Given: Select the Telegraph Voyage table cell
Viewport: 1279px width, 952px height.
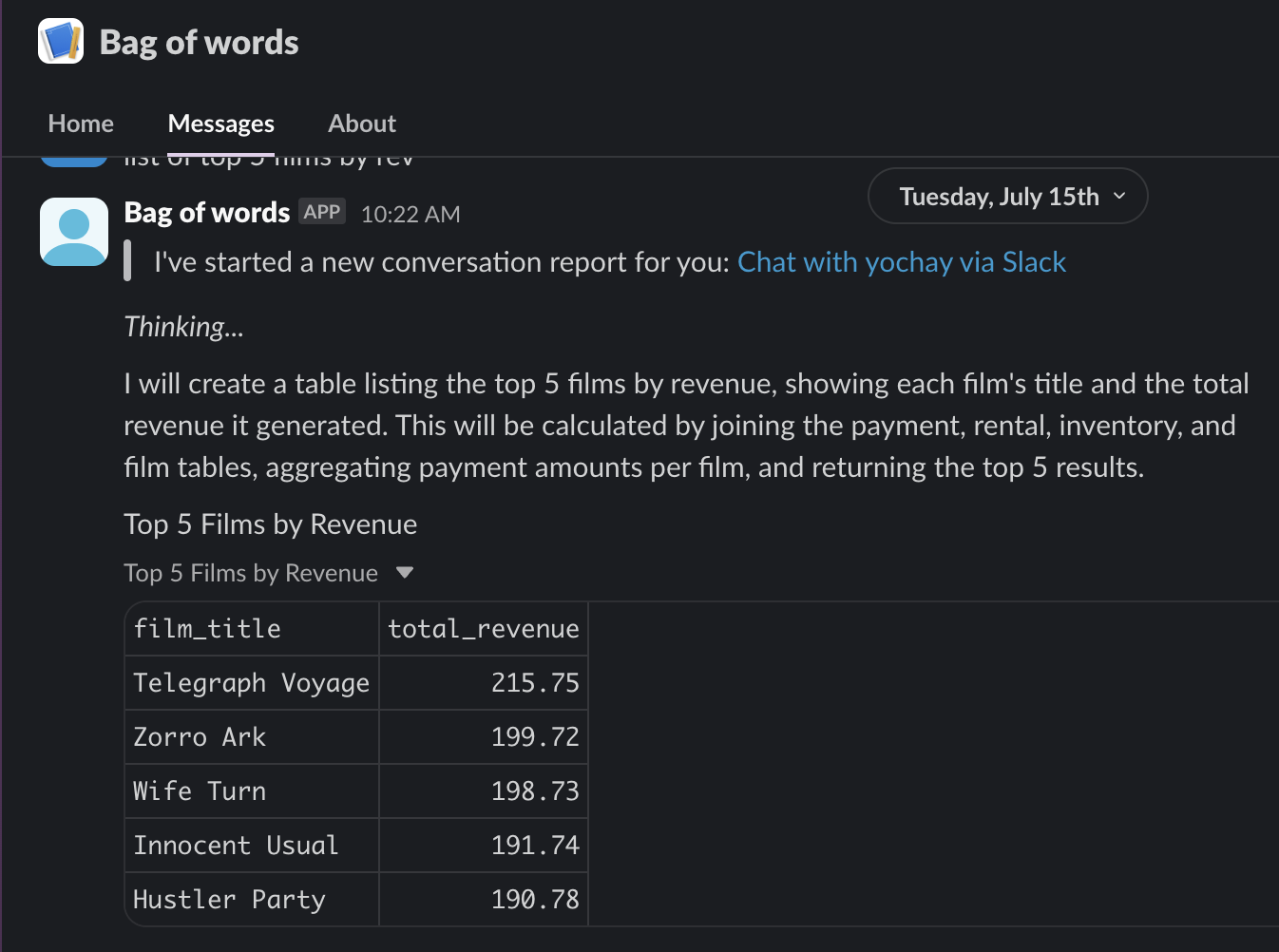Looking at the screenshot, I should click(251, 683).
